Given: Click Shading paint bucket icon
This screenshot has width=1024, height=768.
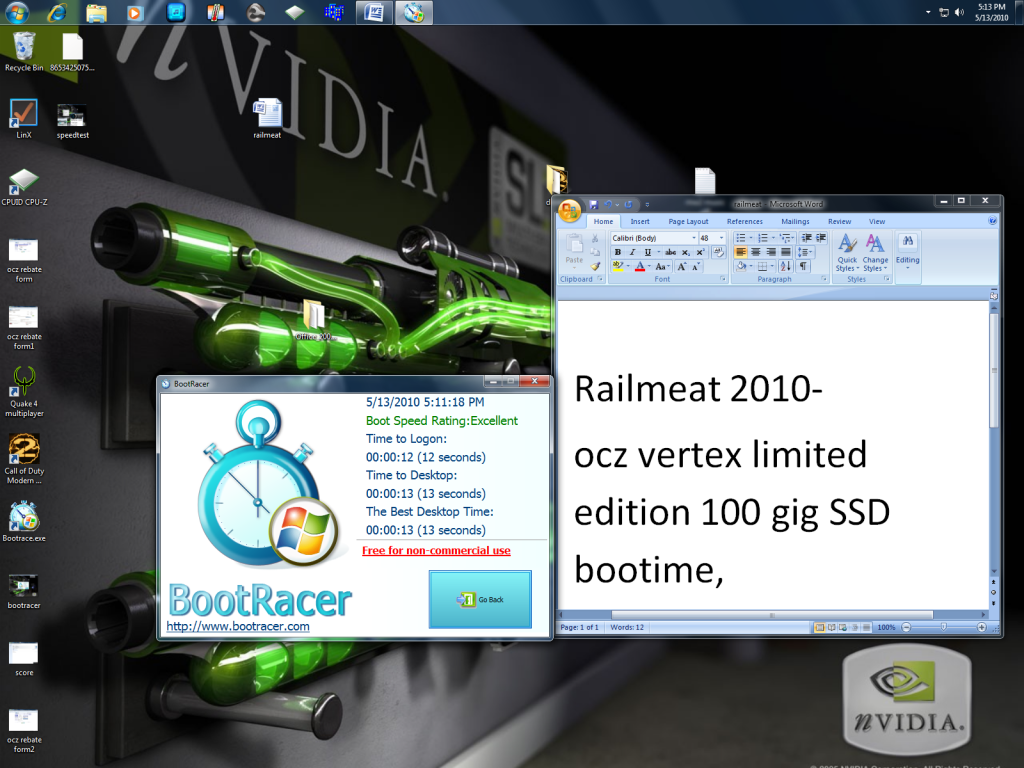Looking at the screenshot, I should 741,266.
